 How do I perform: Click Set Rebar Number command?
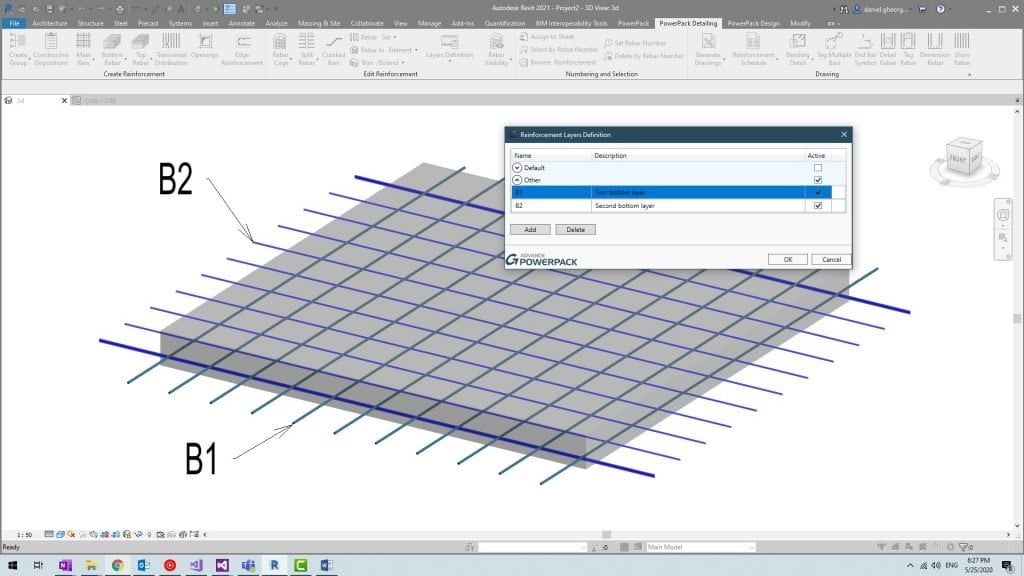635,43
